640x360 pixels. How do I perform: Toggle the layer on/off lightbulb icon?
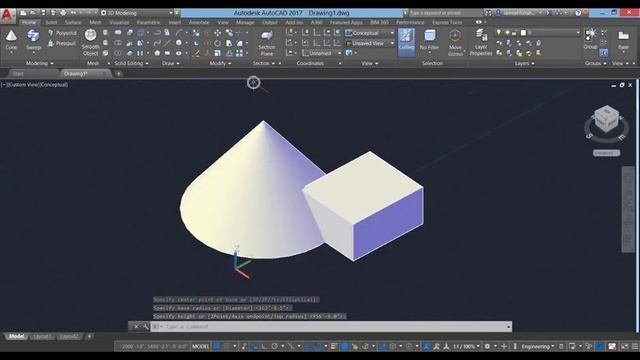point(498,33)
